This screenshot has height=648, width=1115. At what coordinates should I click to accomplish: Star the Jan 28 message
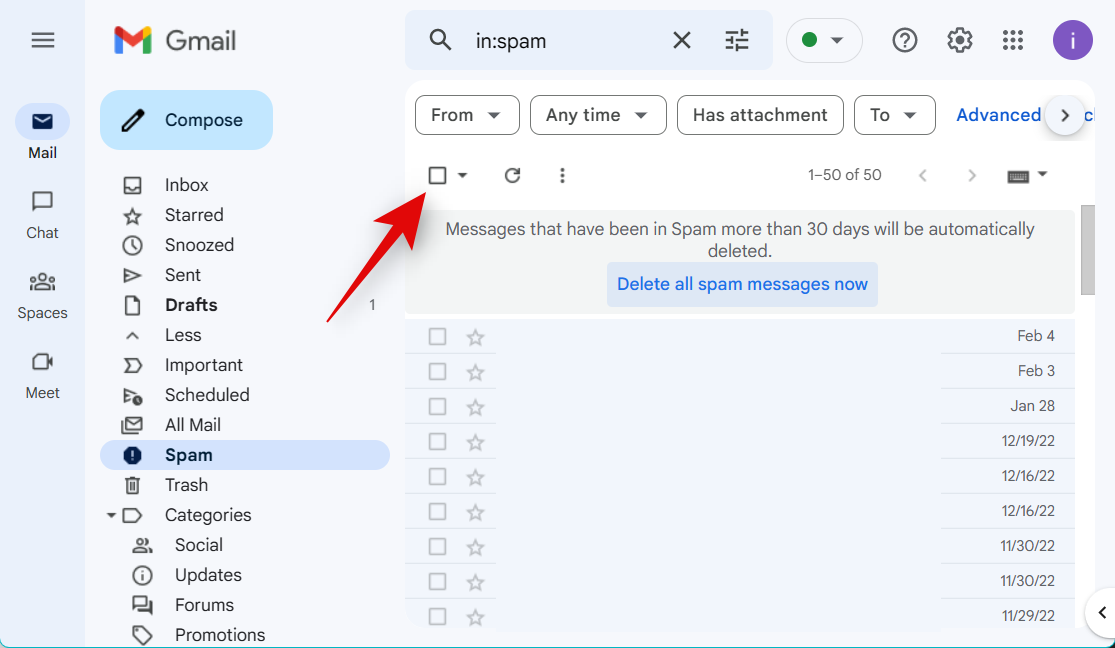[x=475, y=406]
